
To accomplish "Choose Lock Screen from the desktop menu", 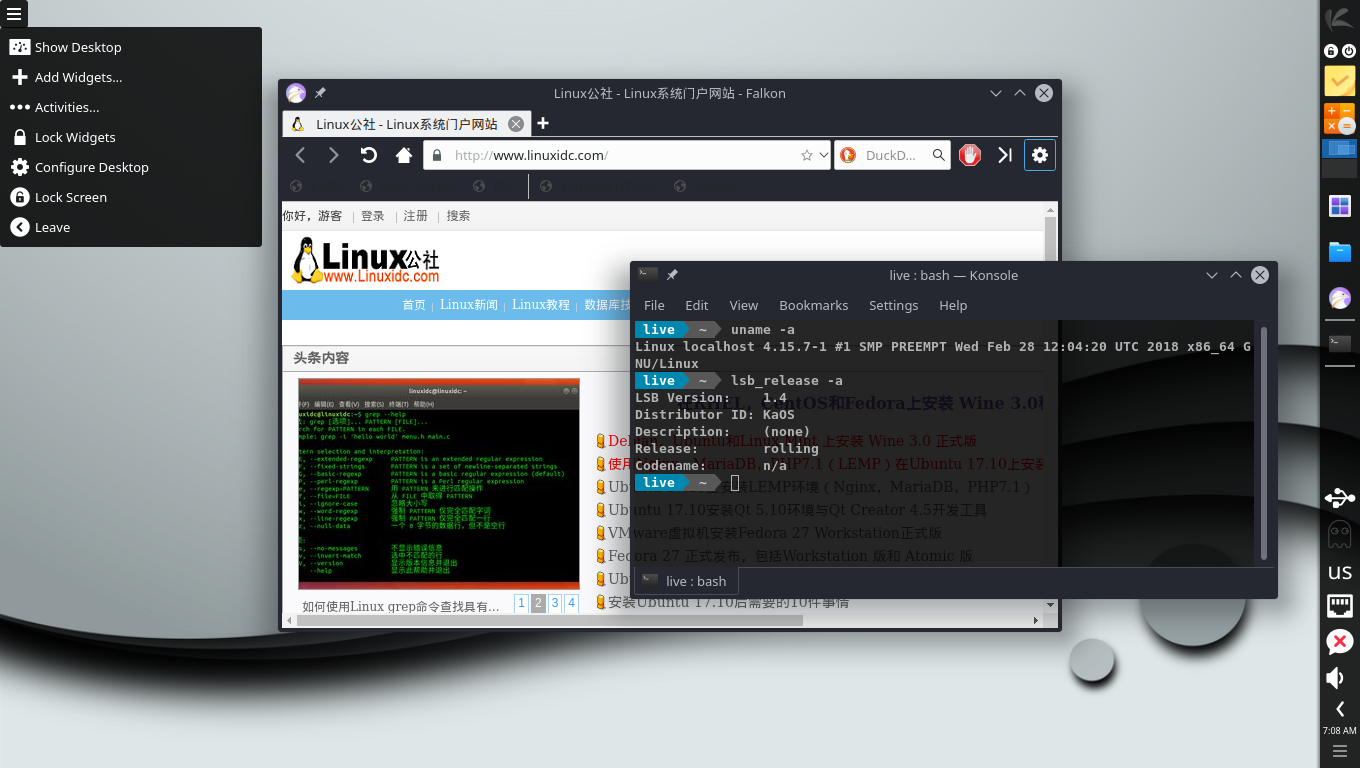I will point(131,197).
